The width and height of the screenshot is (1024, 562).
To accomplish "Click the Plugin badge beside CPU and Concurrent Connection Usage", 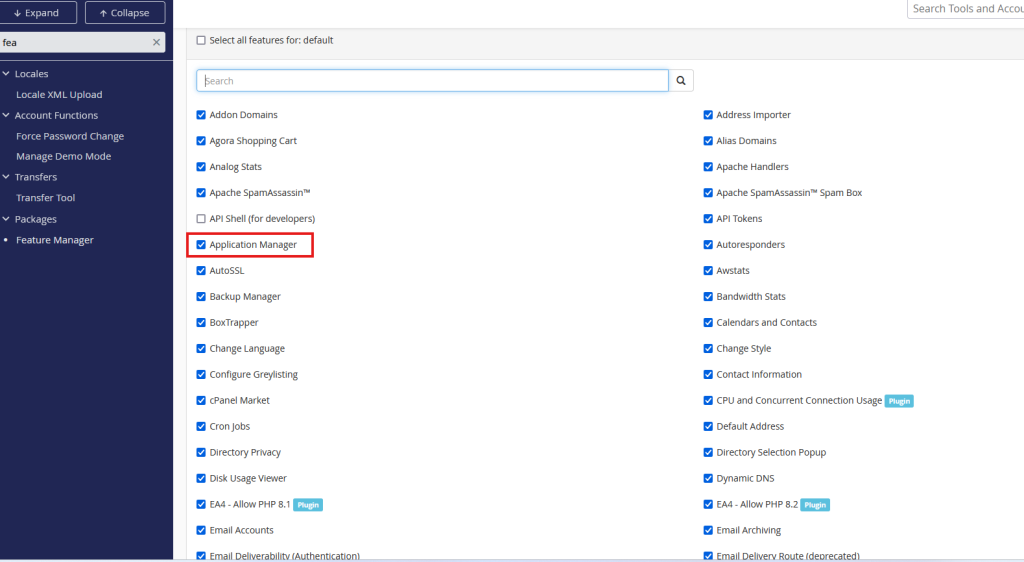I will coord(899,401).
